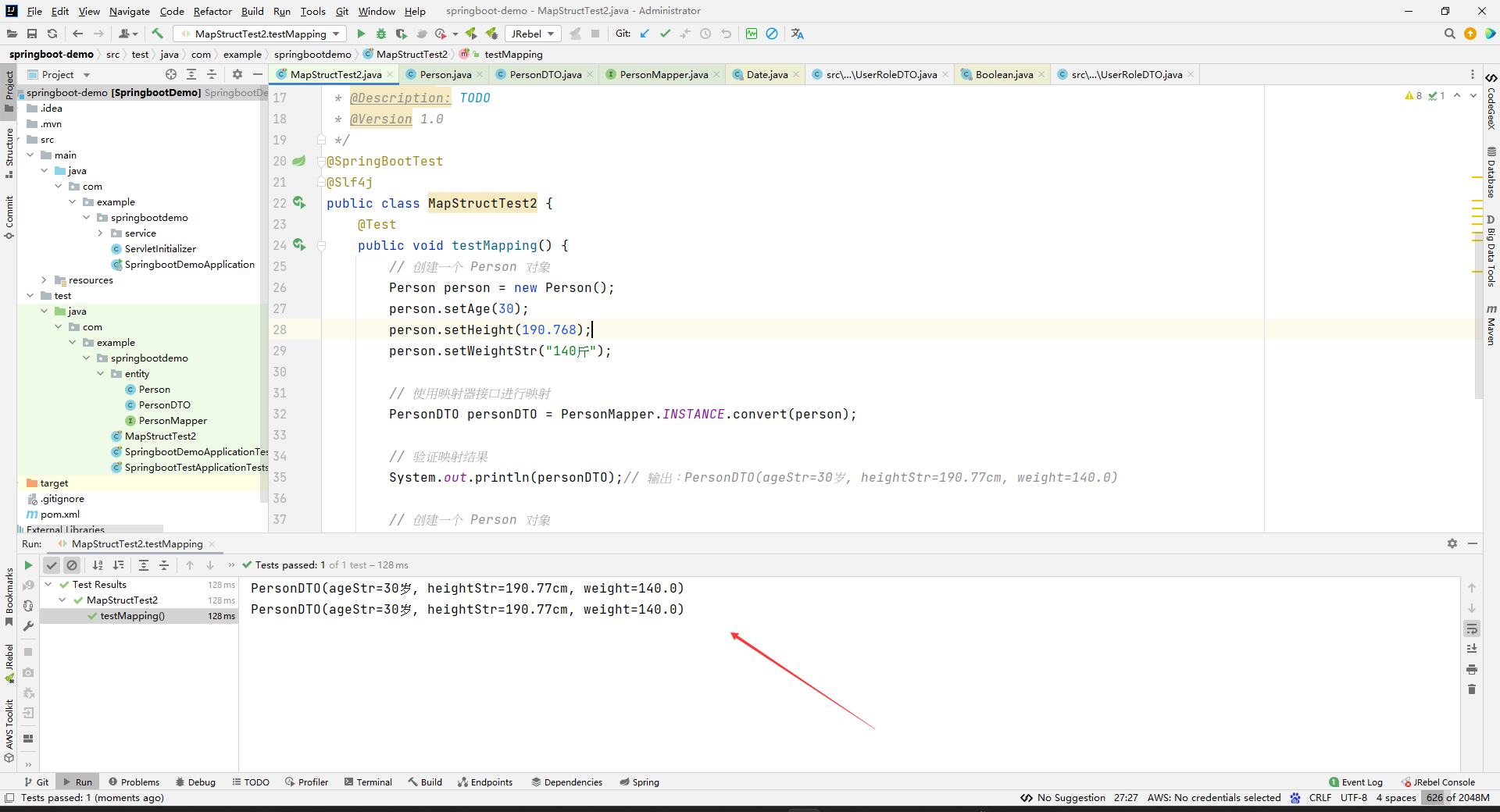Screen dimensions: 1500x812
Task: Open the JRebel dropdown in toolbar
Action: 533,34
